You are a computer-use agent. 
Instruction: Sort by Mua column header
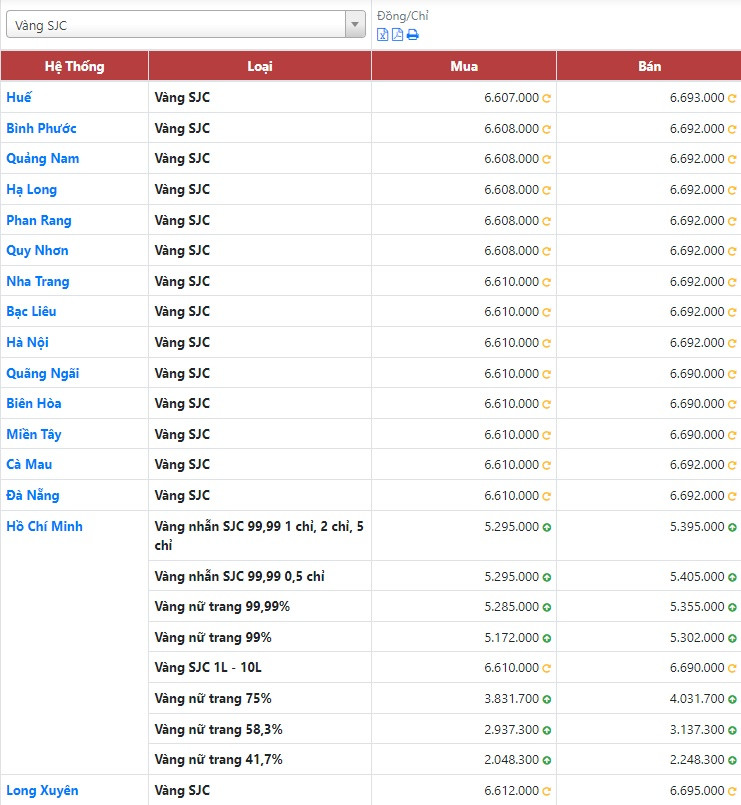[x=464, y=66]
